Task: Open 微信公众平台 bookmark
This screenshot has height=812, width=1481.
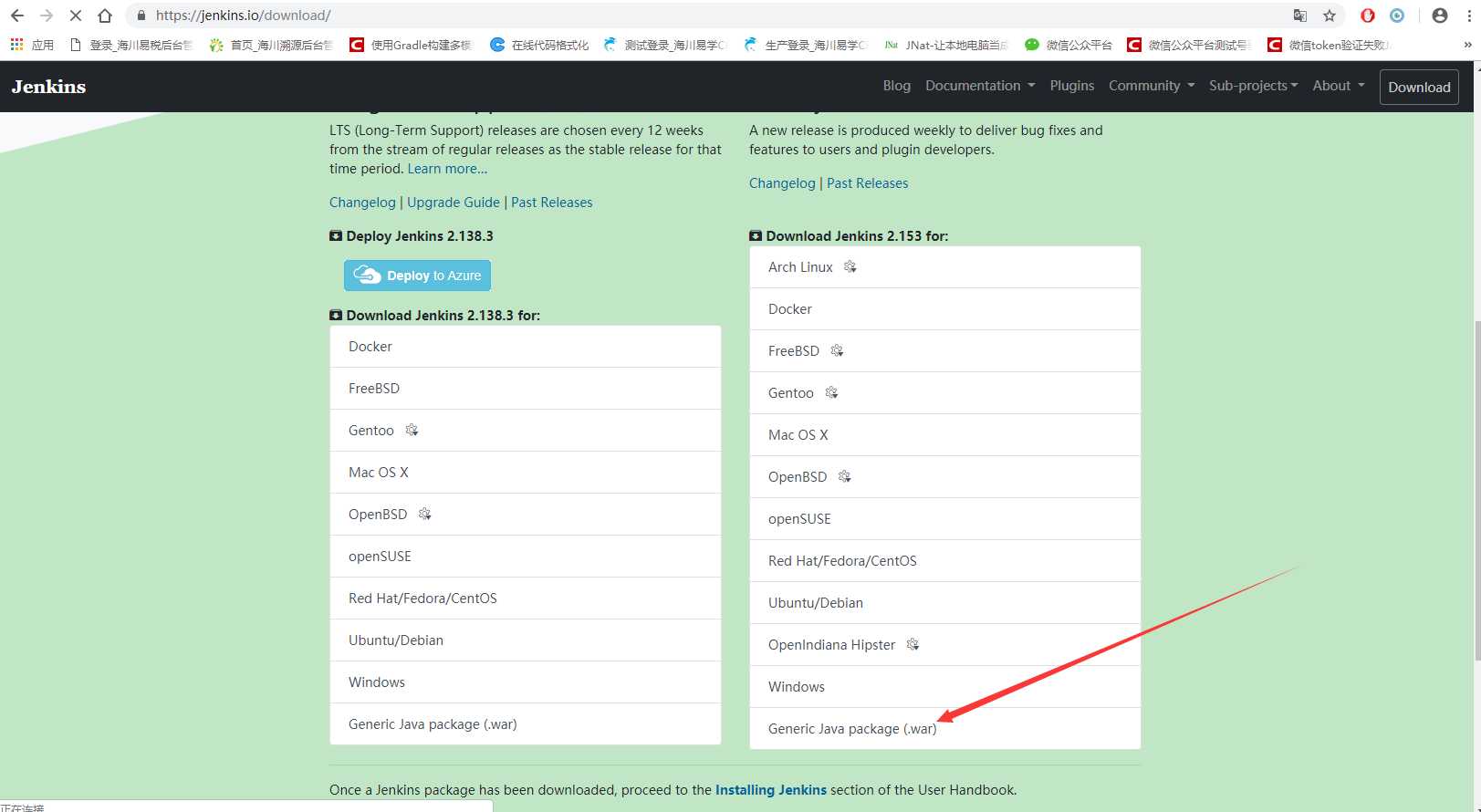Action: [x=1069, y=45]
